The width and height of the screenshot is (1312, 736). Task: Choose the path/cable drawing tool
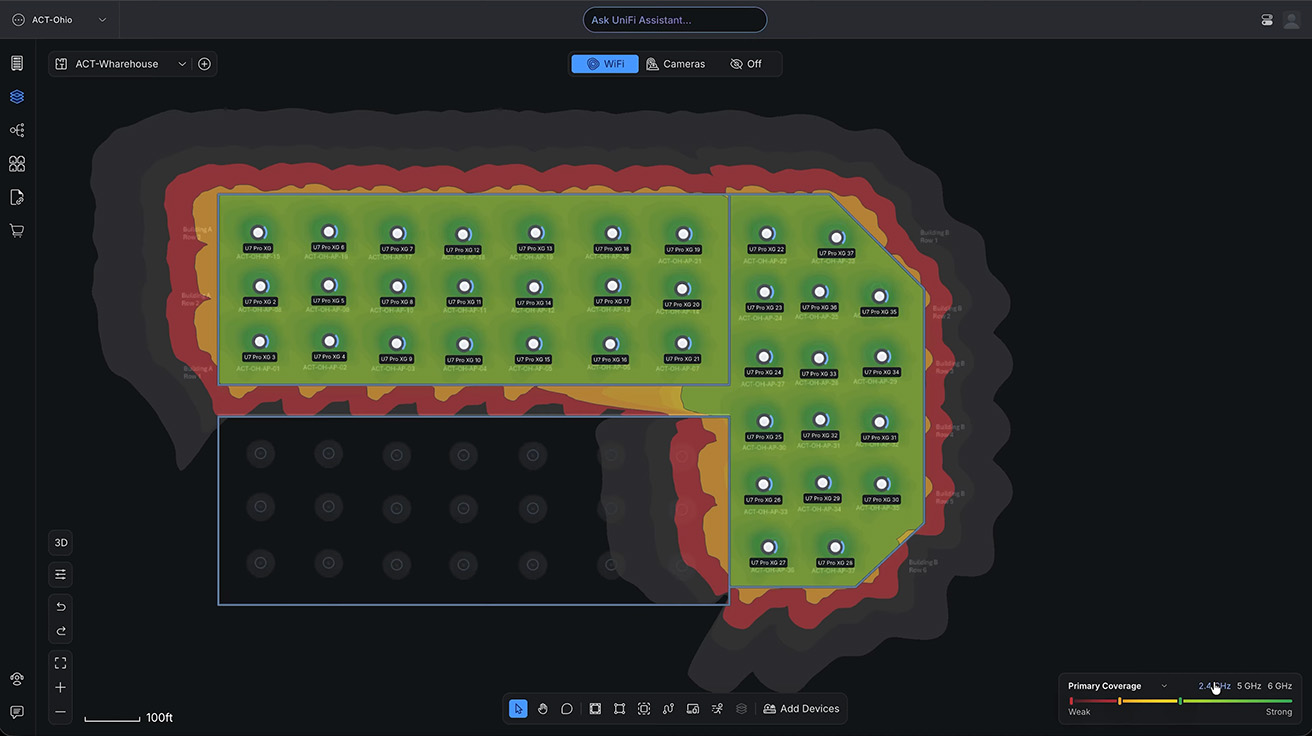pos(669,709)
